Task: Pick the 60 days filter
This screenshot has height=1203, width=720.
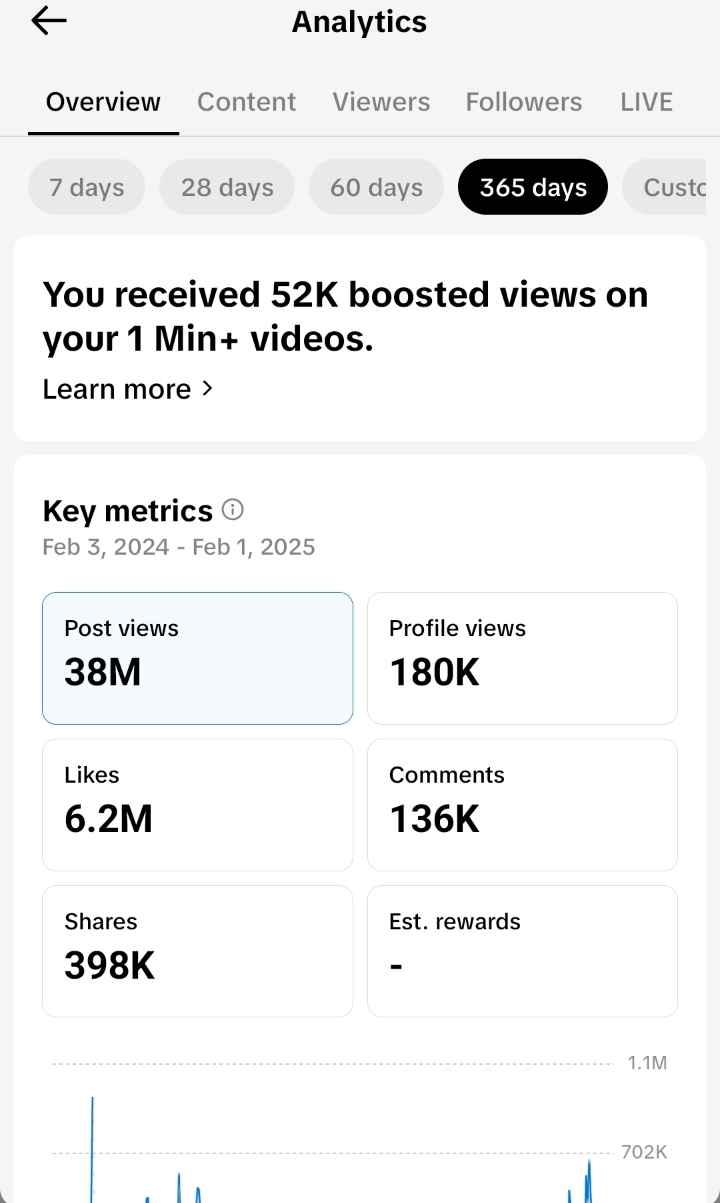Action: click(x=376, y=187)
